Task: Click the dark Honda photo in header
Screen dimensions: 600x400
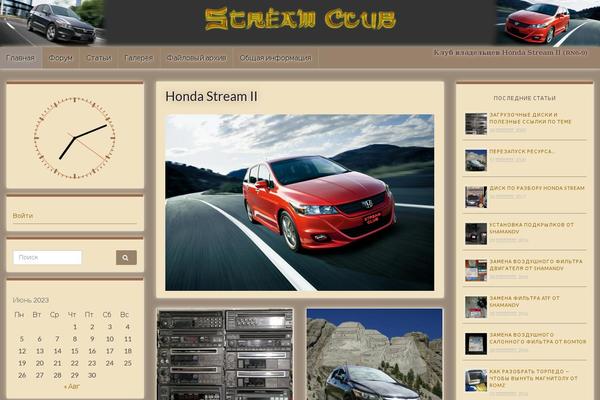Action: pos(52,23)
